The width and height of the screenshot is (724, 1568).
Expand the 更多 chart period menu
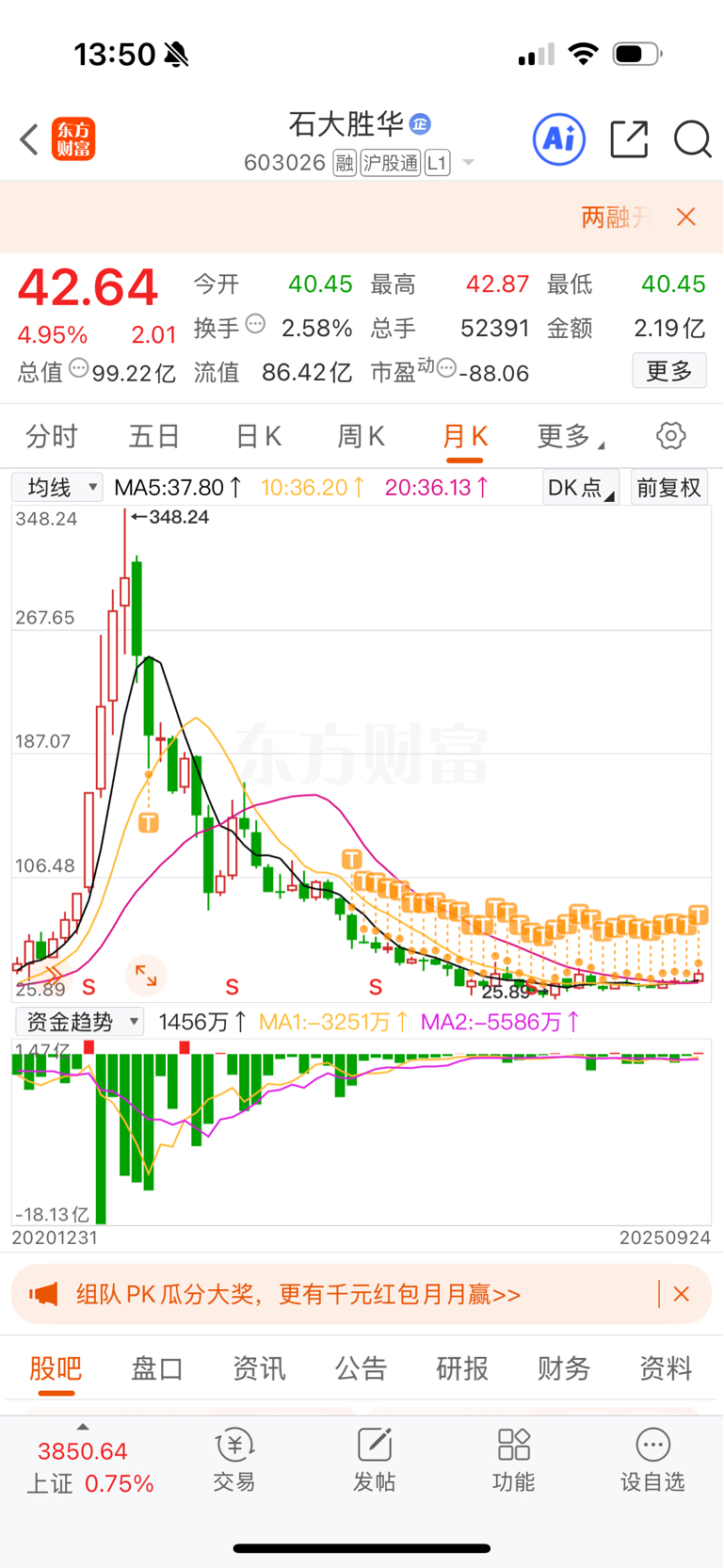pyautogui.click(x=571, y=436)
